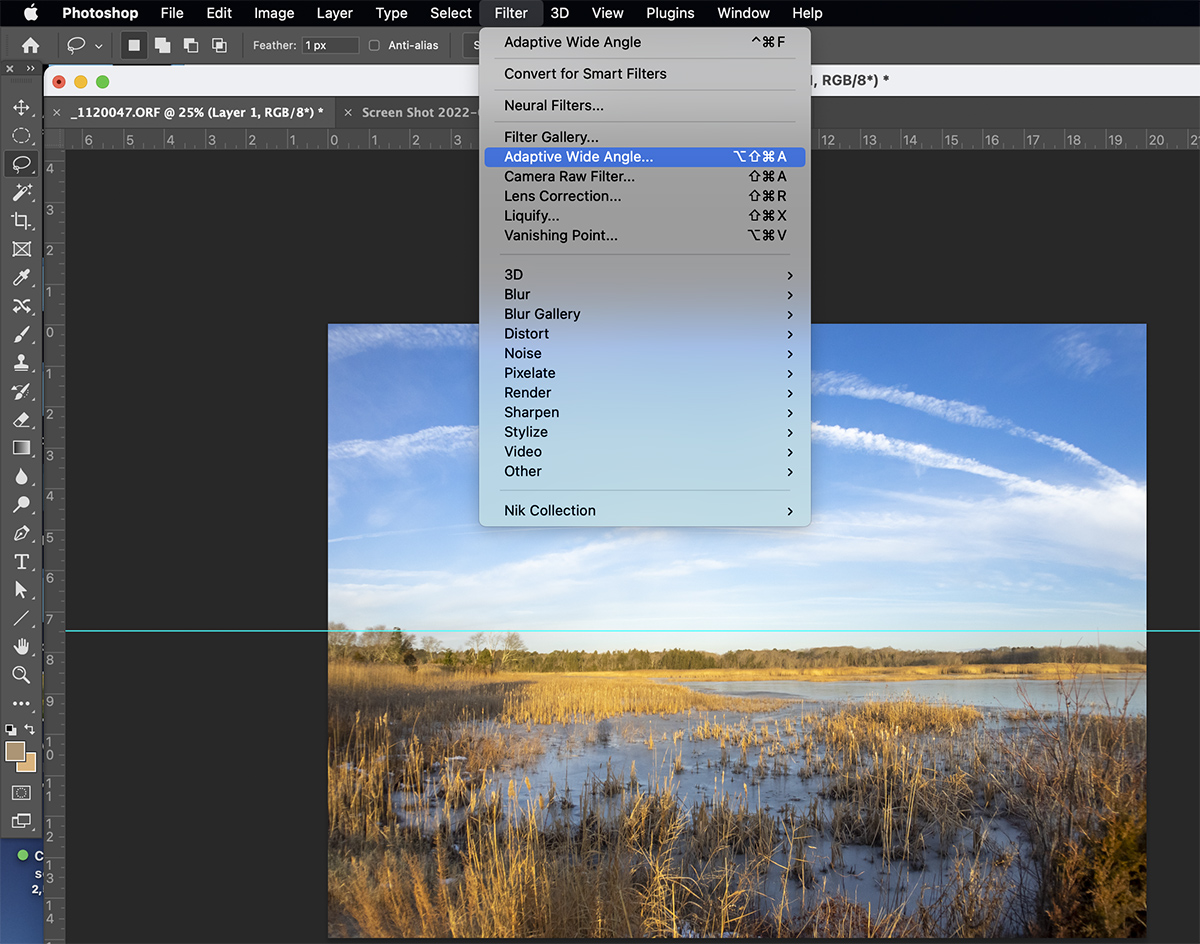Click the Zoom tool magnifier
Screen dimensions: 1200x944
(x=21, y=675)
